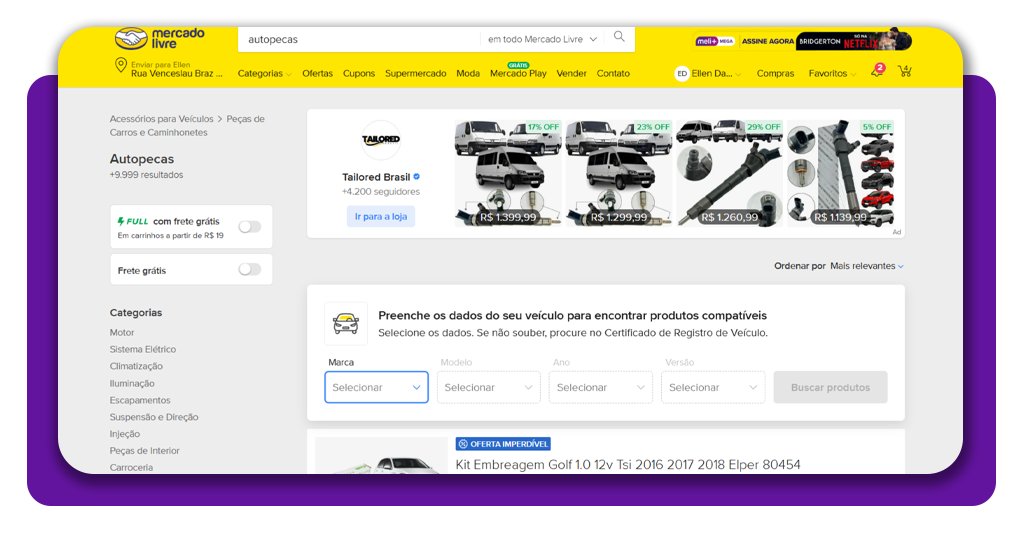
Task: Select the Suspensão e Direção category
Action: [154, 417]
